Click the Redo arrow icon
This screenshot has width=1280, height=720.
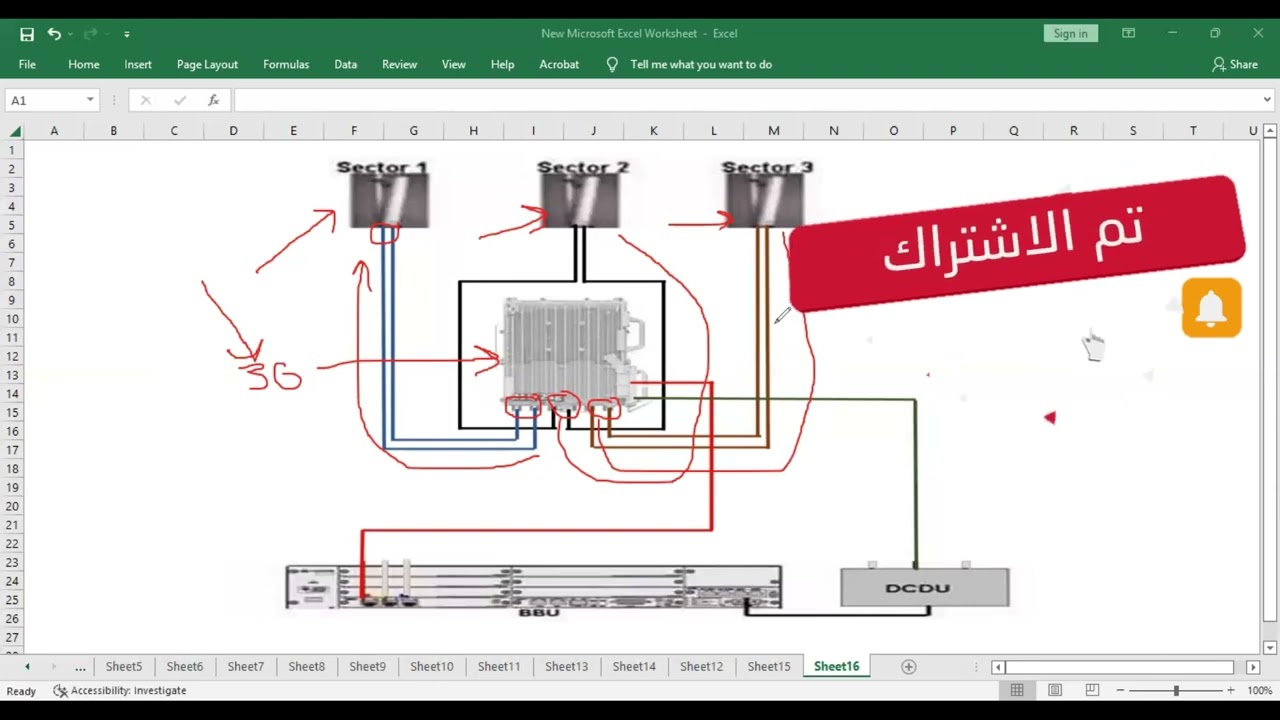[x=90, y=34]
